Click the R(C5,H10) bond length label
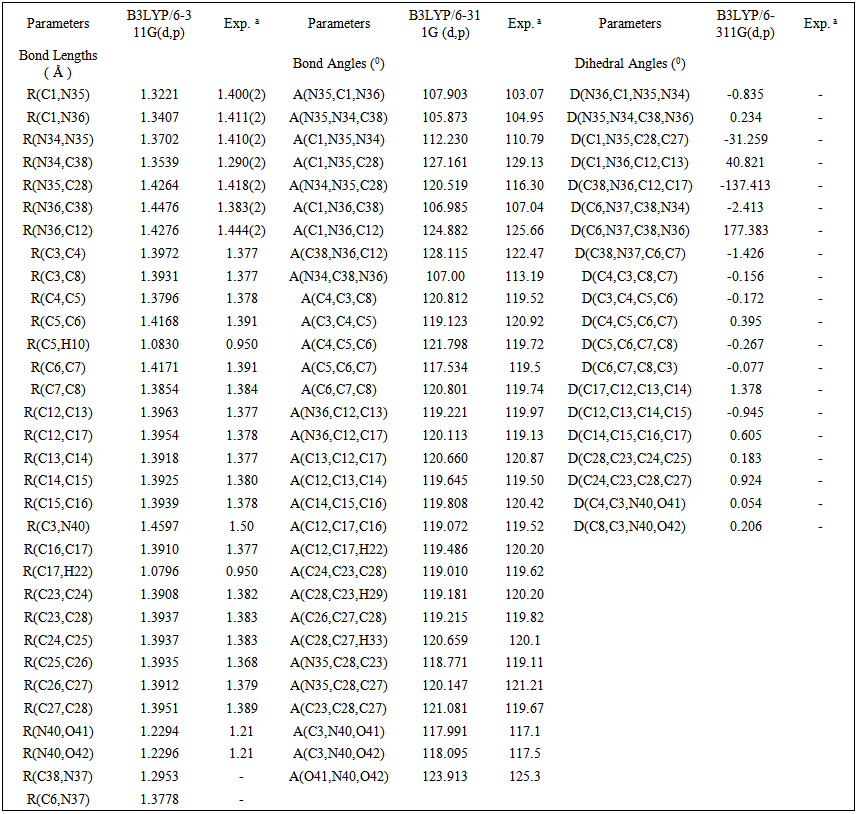 pos(58,344)
